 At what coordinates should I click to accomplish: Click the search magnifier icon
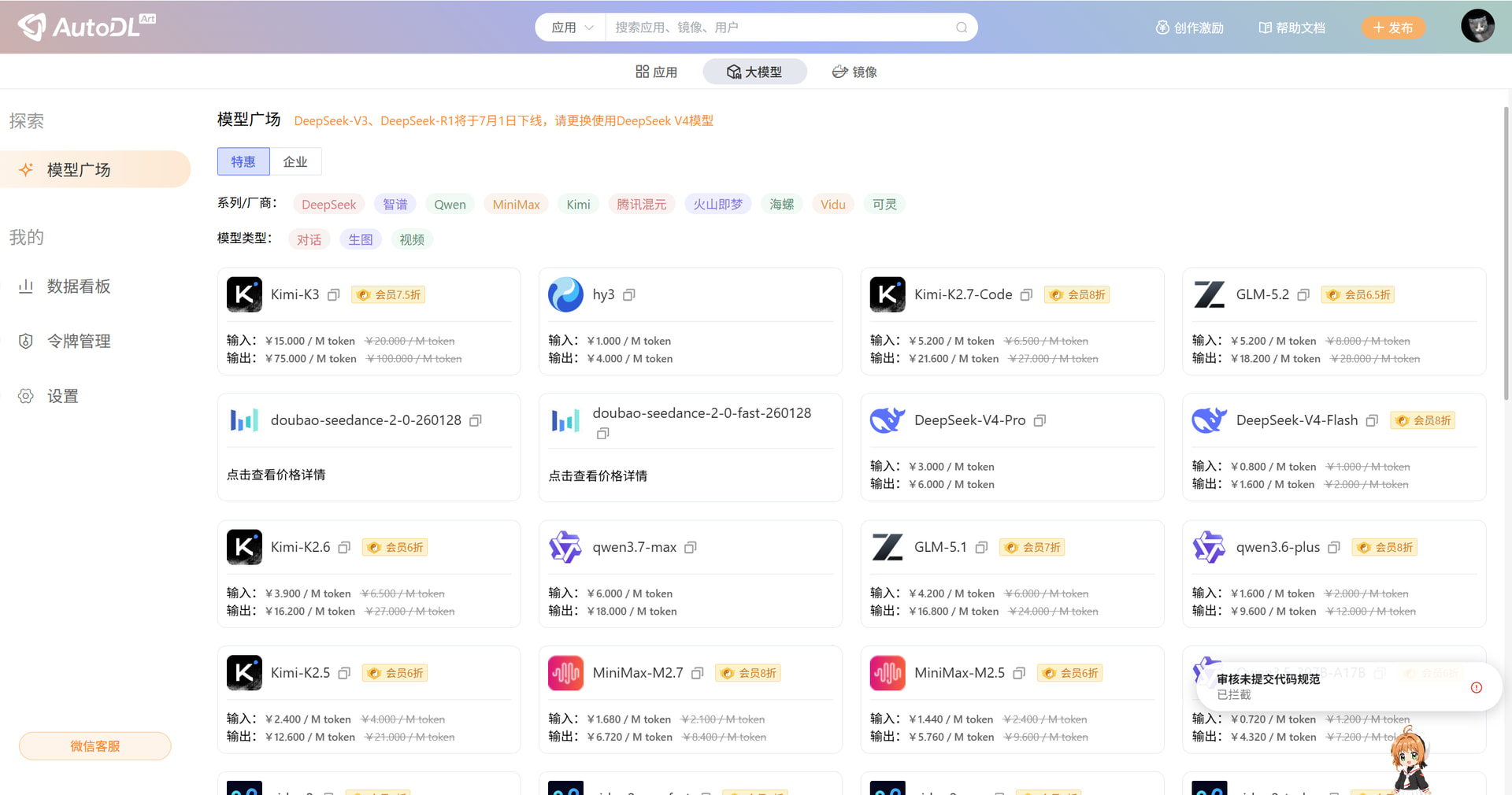pyautogui.click(x=962, y=28)
